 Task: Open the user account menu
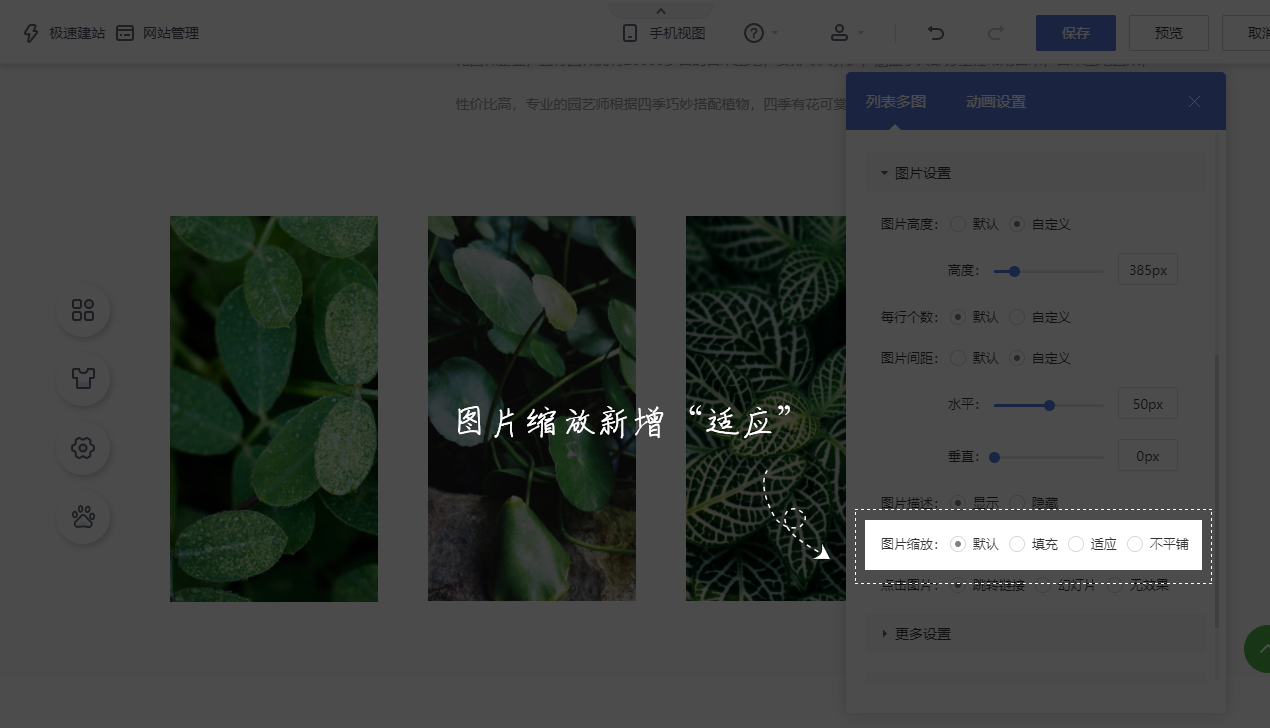839,33
